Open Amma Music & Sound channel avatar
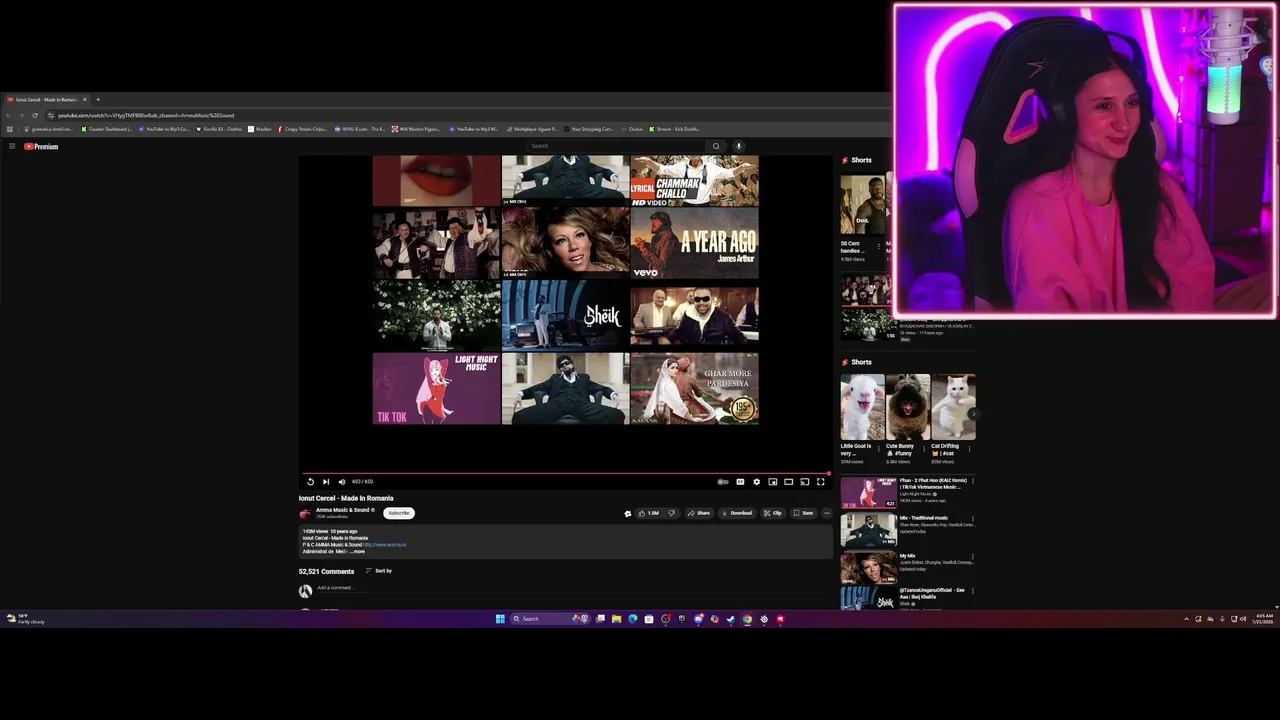Viewport: 1280px width, 720px height. pyautogui.click(x=305, y=513)
